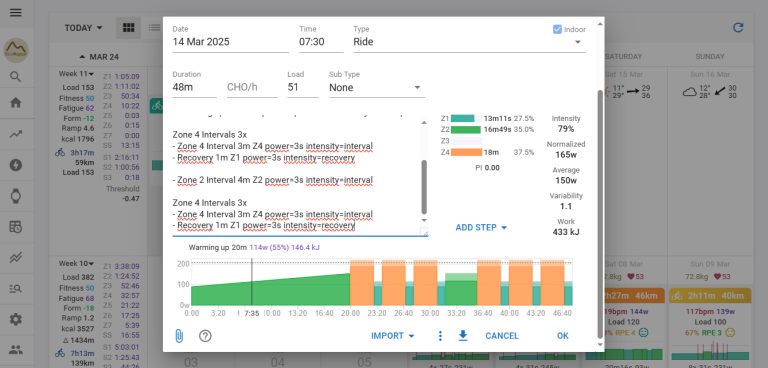Click Normalized 165w value
This screenshot has height=368, width=768.
566,155
